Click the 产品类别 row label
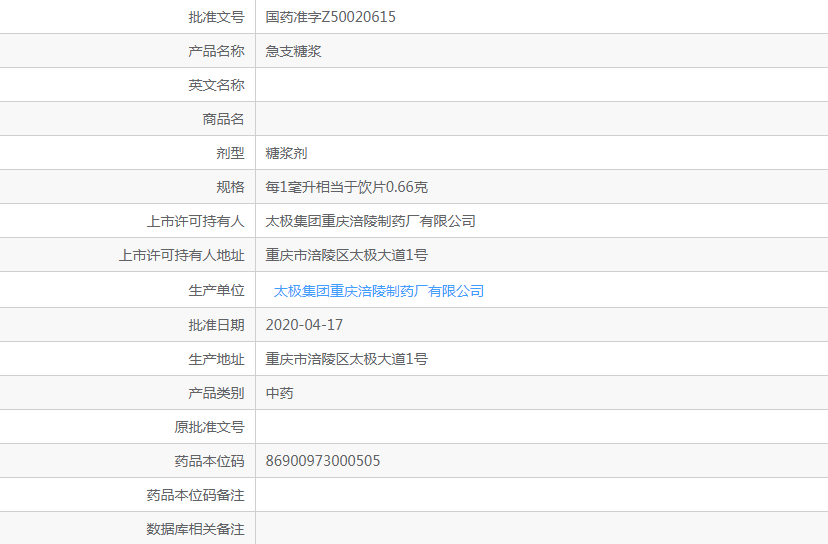 [x=217, y=393]
